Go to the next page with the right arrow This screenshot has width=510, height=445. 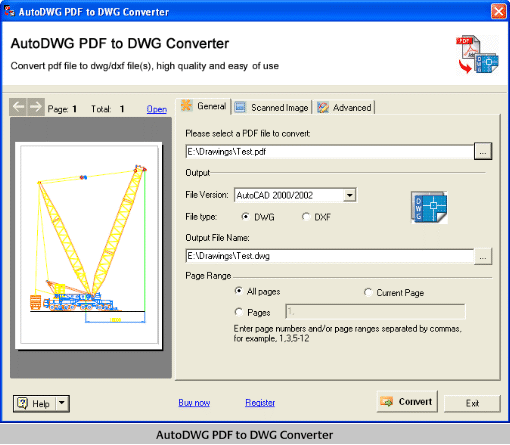[x=36, y=107]
